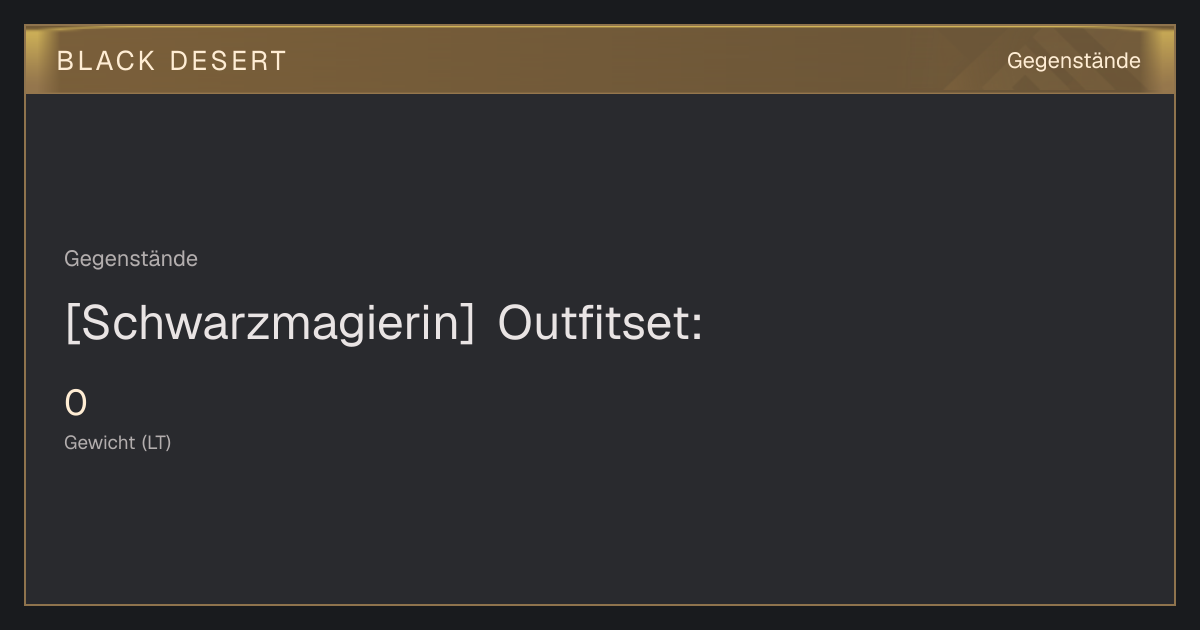Click the opening bracket of the title
1200x630 pixels.
tap(72, 324)
